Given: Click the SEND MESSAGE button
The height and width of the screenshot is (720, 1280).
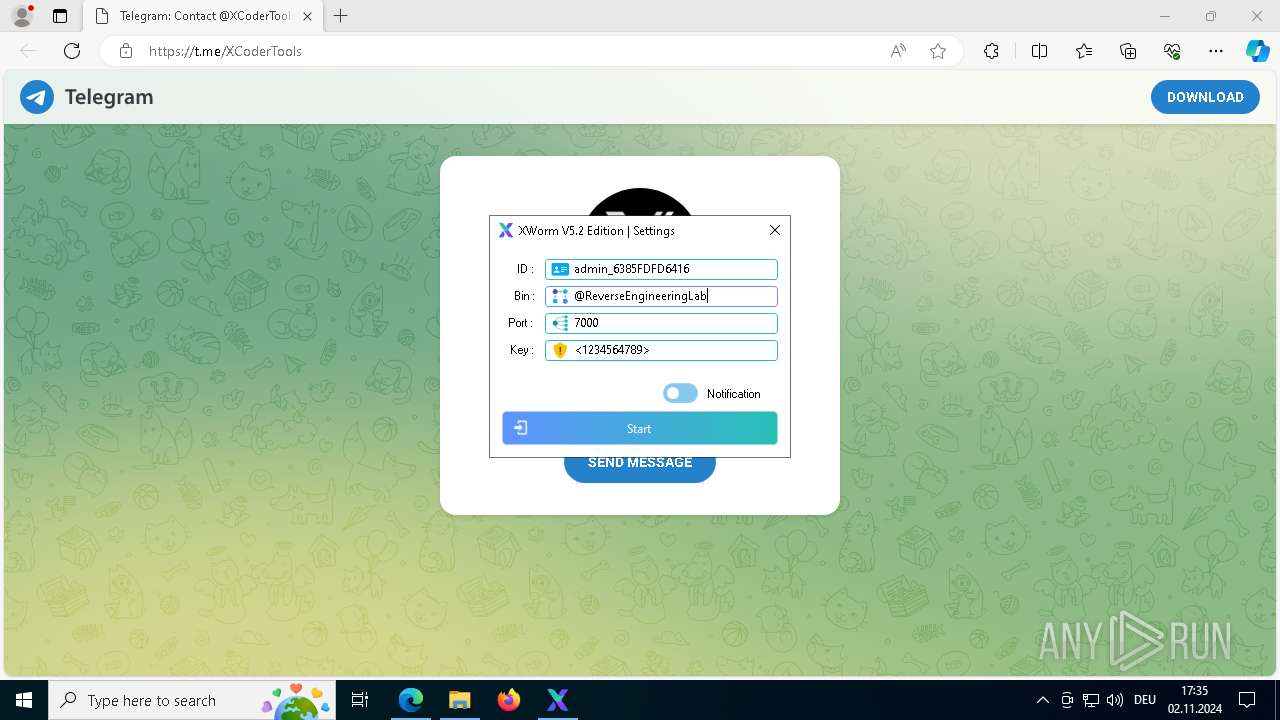Looking at the screenshot, I should (640, 463).
